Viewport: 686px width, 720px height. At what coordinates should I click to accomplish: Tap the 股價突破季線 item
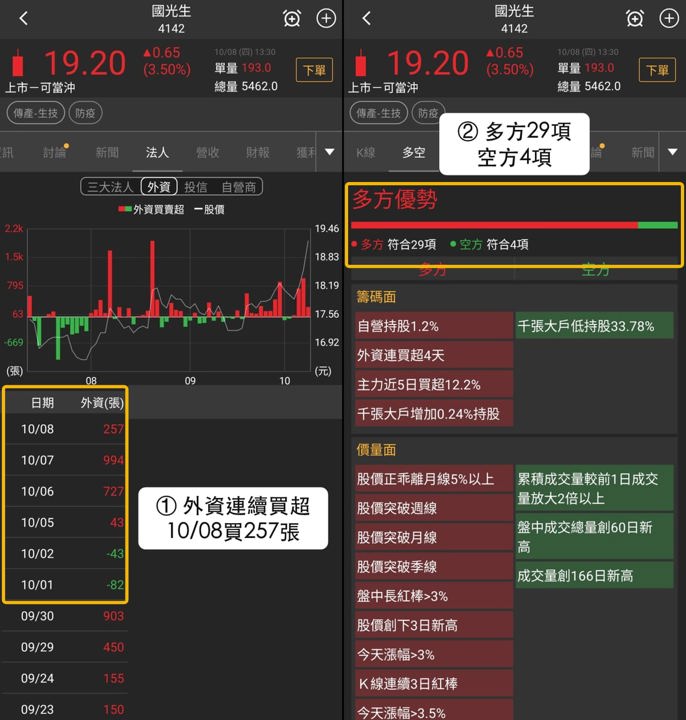coord(434,567)
